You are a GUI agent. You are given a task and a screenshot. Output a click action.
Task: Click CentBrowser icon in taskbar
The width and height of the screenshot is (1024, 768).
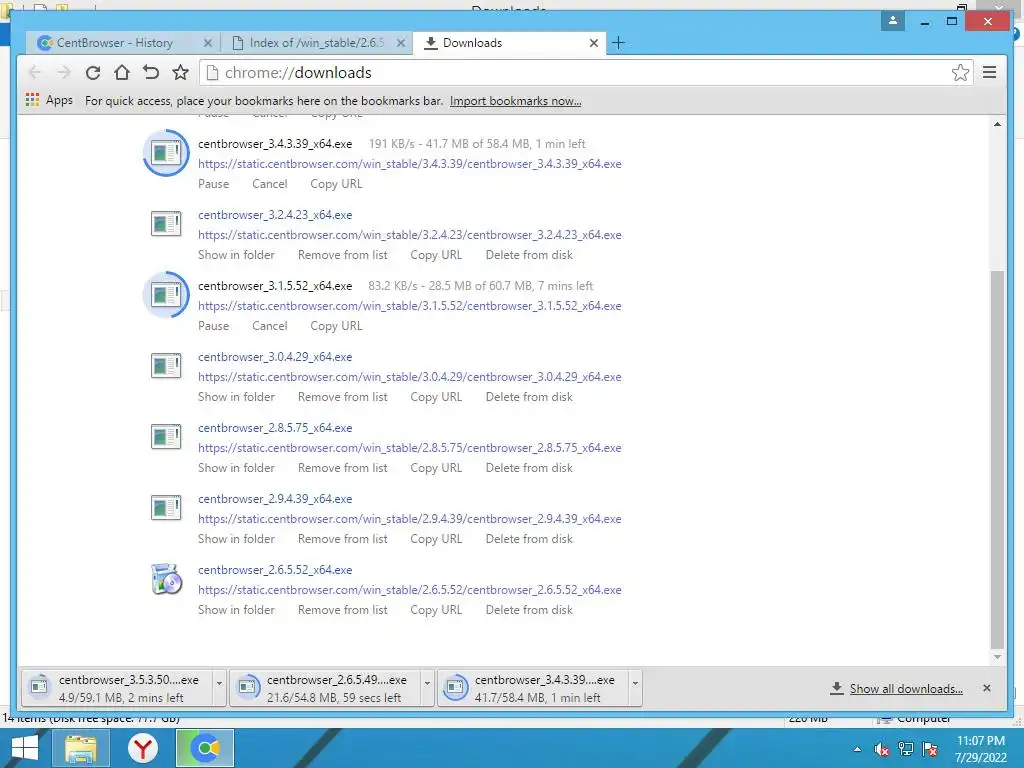tap(204, 748)
